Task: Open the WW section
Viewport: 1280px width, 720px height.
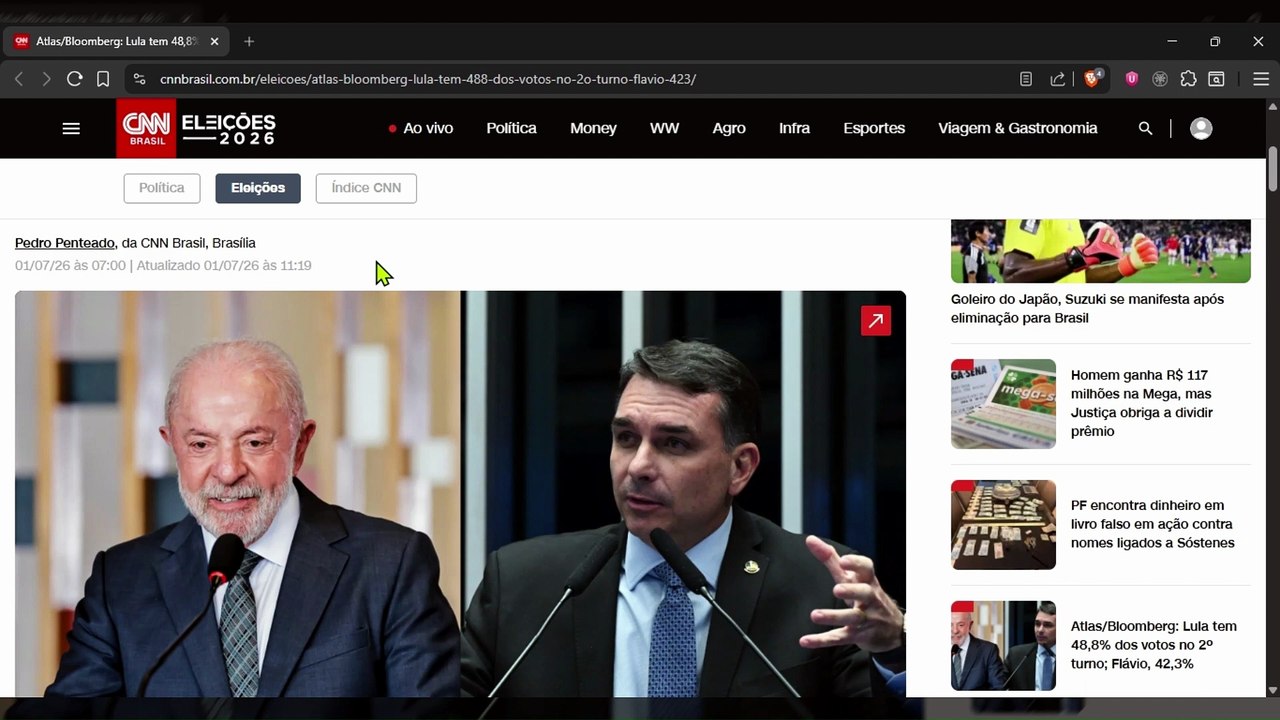Action: coord(664,128)
